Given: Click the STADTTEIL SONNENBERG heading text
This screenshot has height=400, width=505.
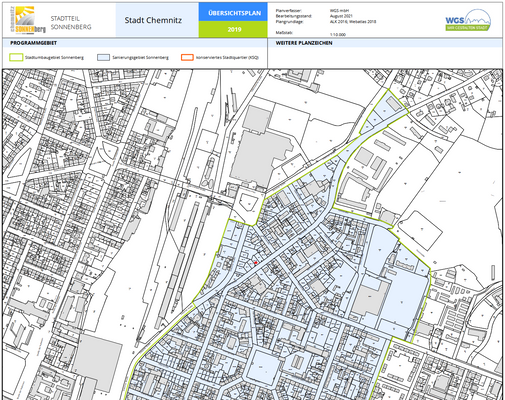Looking at the screenshot, I should click(71, 23).
